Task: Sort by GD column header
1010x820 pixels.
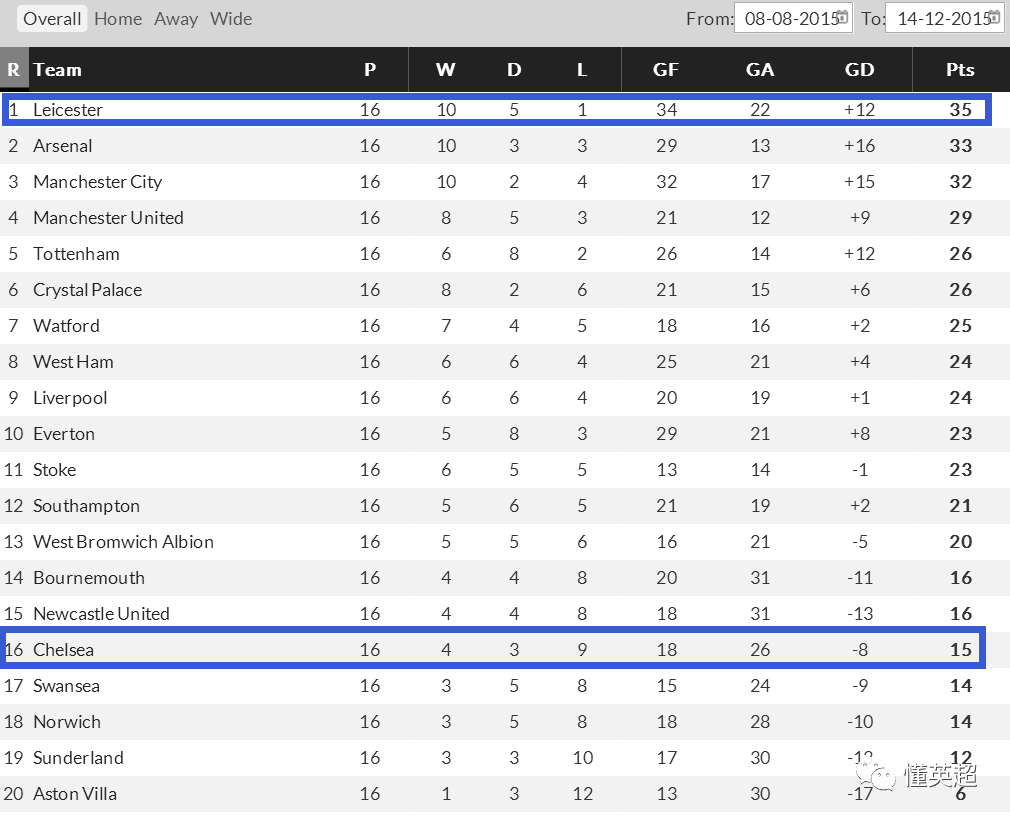Action: (x=859, y=70)
